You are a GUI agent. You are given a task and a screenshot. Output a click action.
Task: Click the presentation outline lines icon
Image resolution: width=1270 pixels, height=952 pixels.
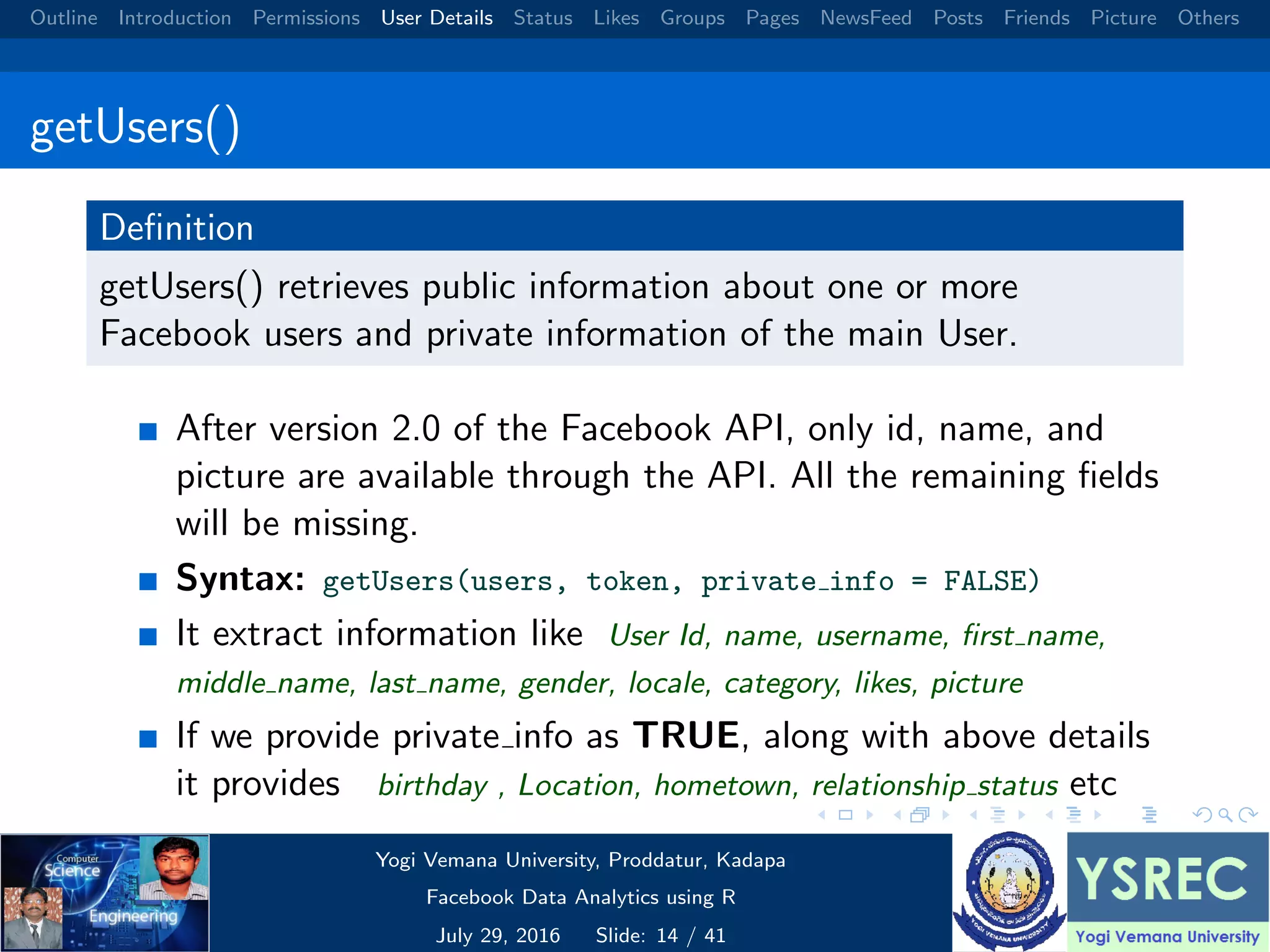[1149, 815]
